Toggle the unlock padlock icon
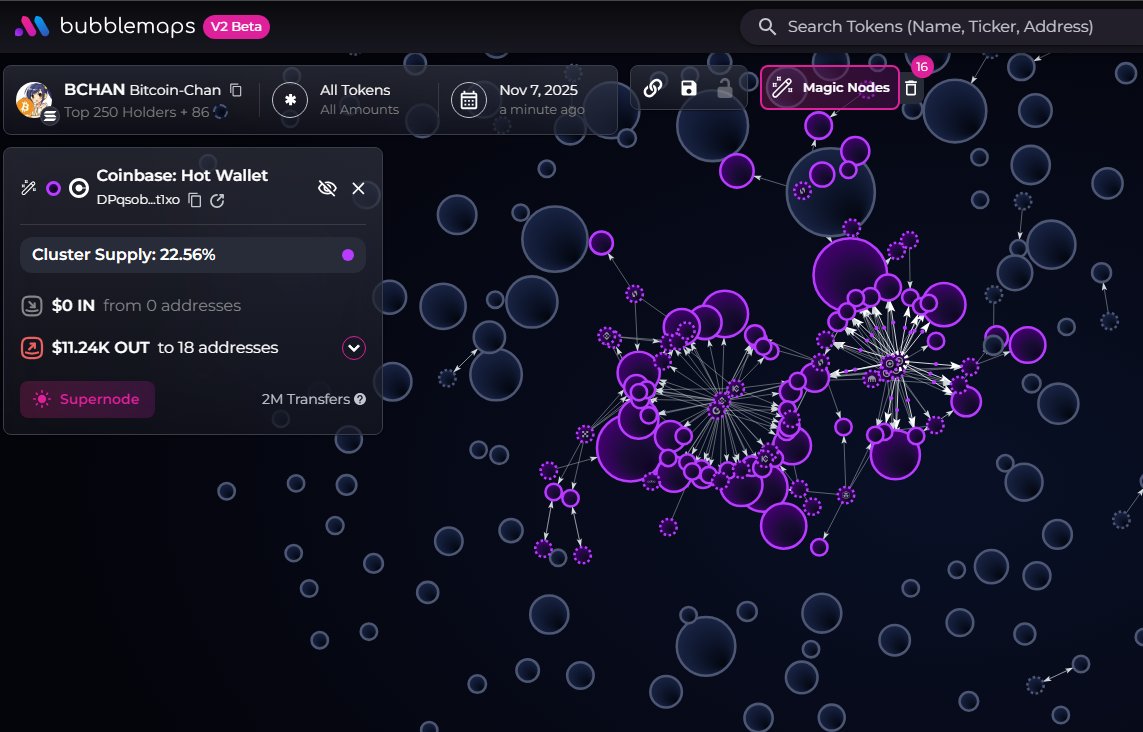Viewport: 1143px width, 732px height. tap(725, 88)
